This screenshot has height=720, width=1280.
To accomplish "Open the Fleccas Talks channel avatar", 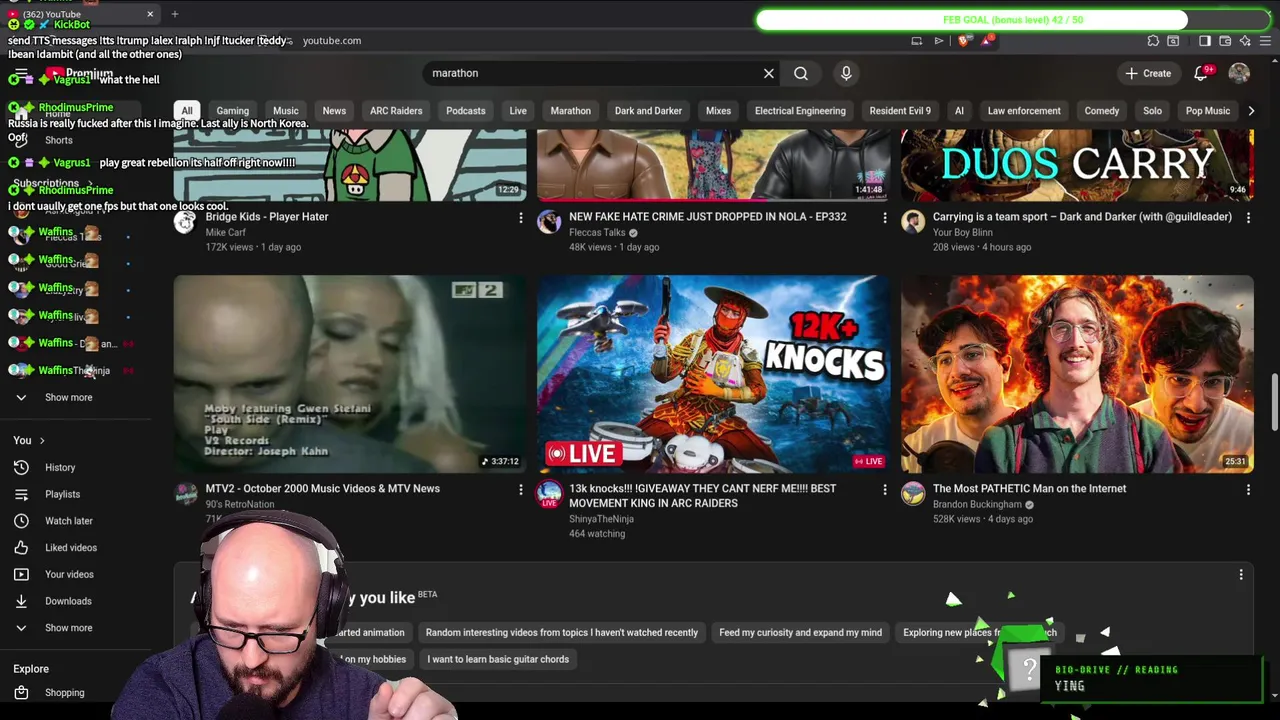I will pos(549,221).
